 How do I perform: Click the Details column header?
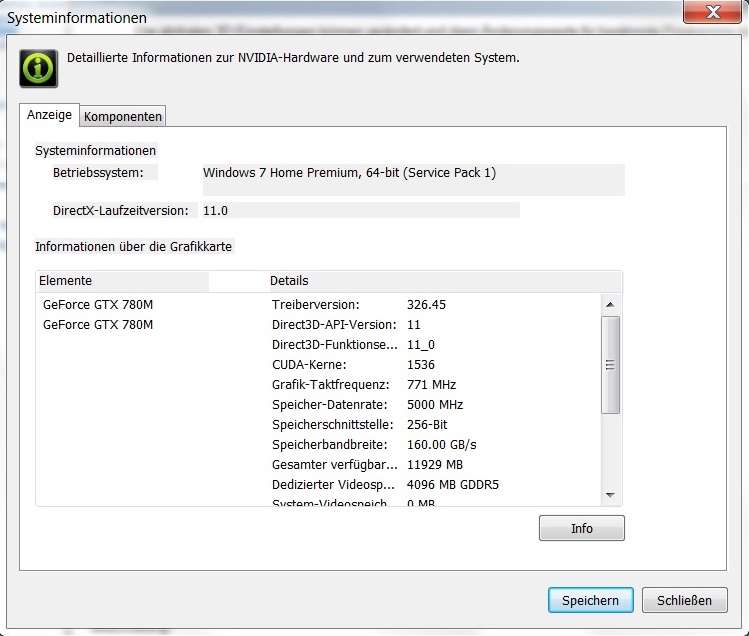[x=444, y=281]
